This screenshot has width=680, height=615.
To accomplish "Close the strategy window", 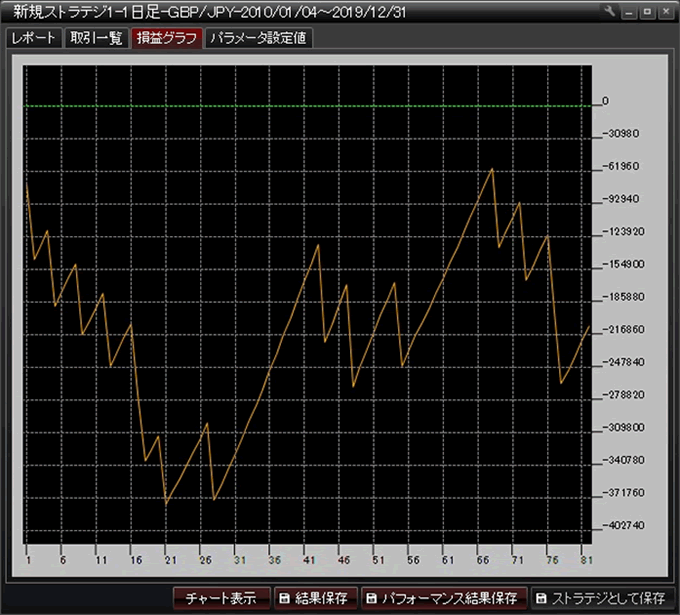I will coord(667,12).
